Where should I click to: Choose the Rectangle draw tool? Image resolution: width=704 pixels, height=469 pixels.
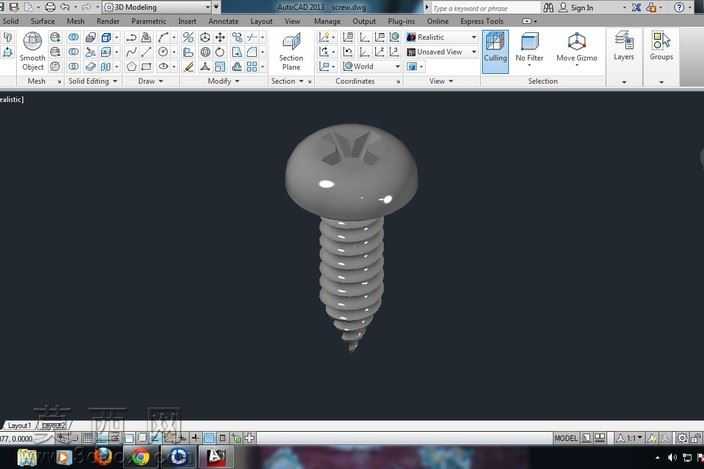pyautogui.click(x=146, y=67)
